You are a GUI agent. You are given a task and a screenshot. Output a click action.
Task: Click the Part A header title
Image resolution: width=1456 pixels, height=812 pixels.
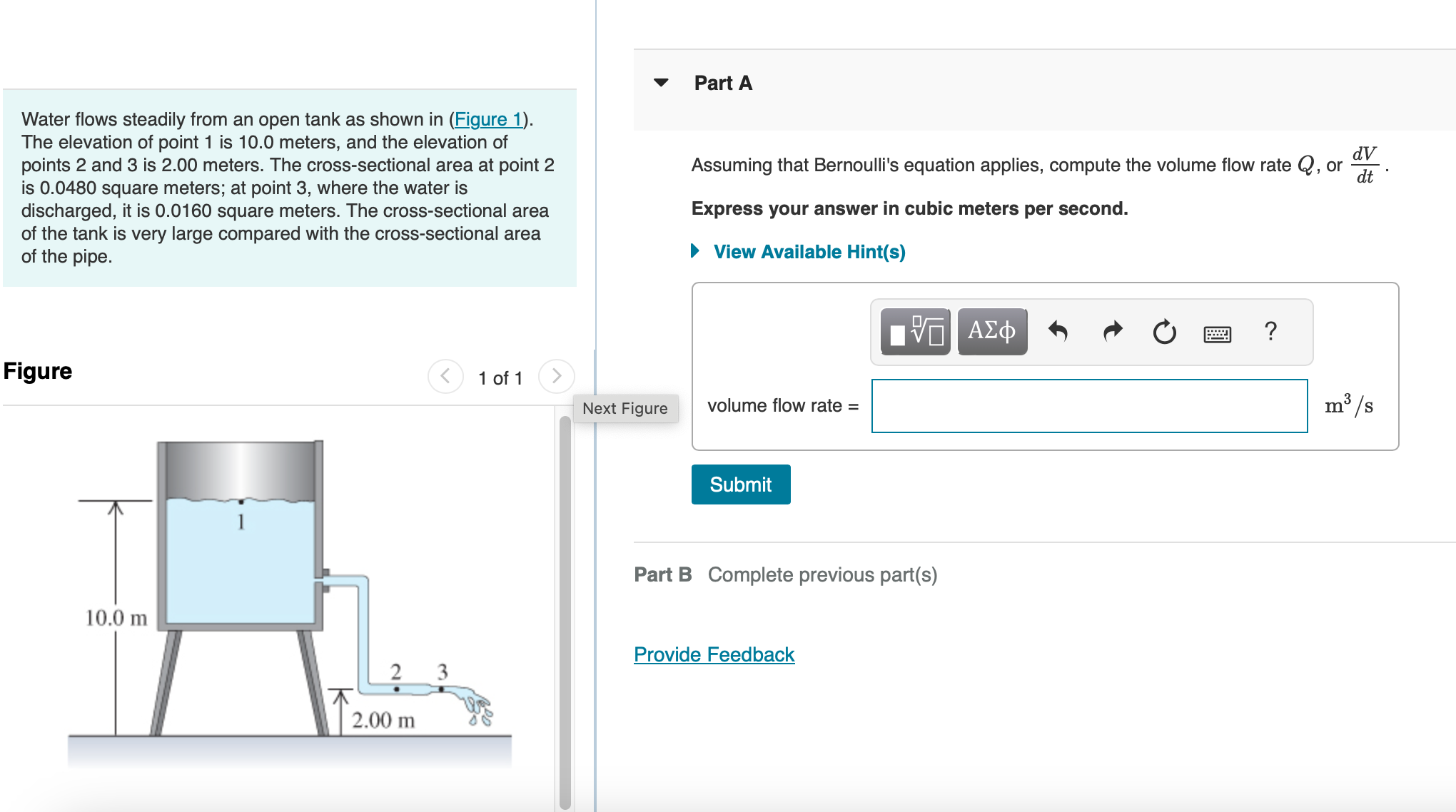point(723,83)
